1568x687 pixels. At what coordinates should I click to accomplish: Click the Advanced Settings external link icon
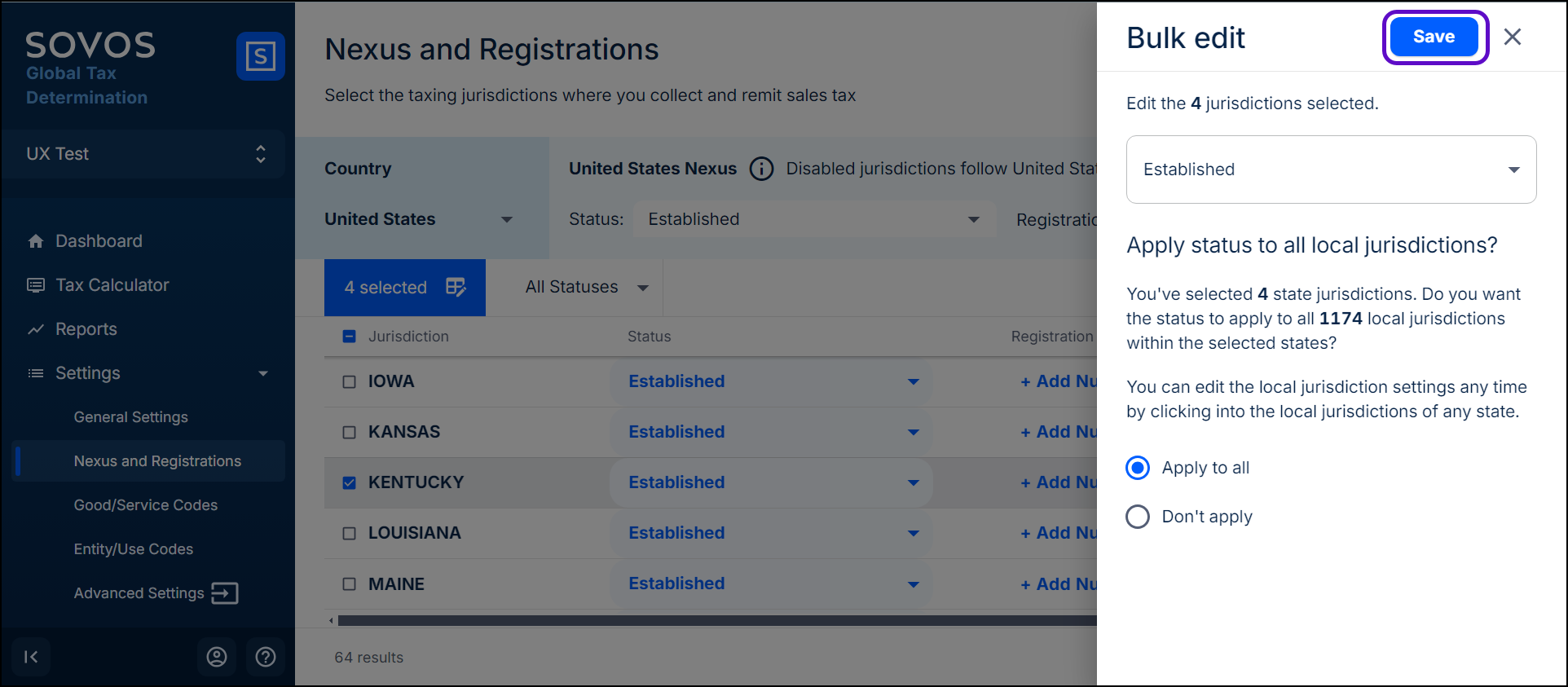(225, 593)
